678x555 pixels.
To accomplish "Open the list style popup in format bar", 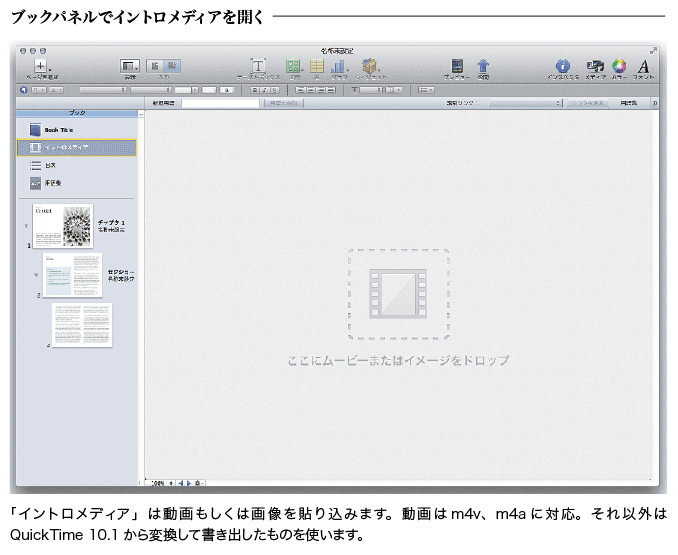I will pyautogui.click(x=426, y=90).
